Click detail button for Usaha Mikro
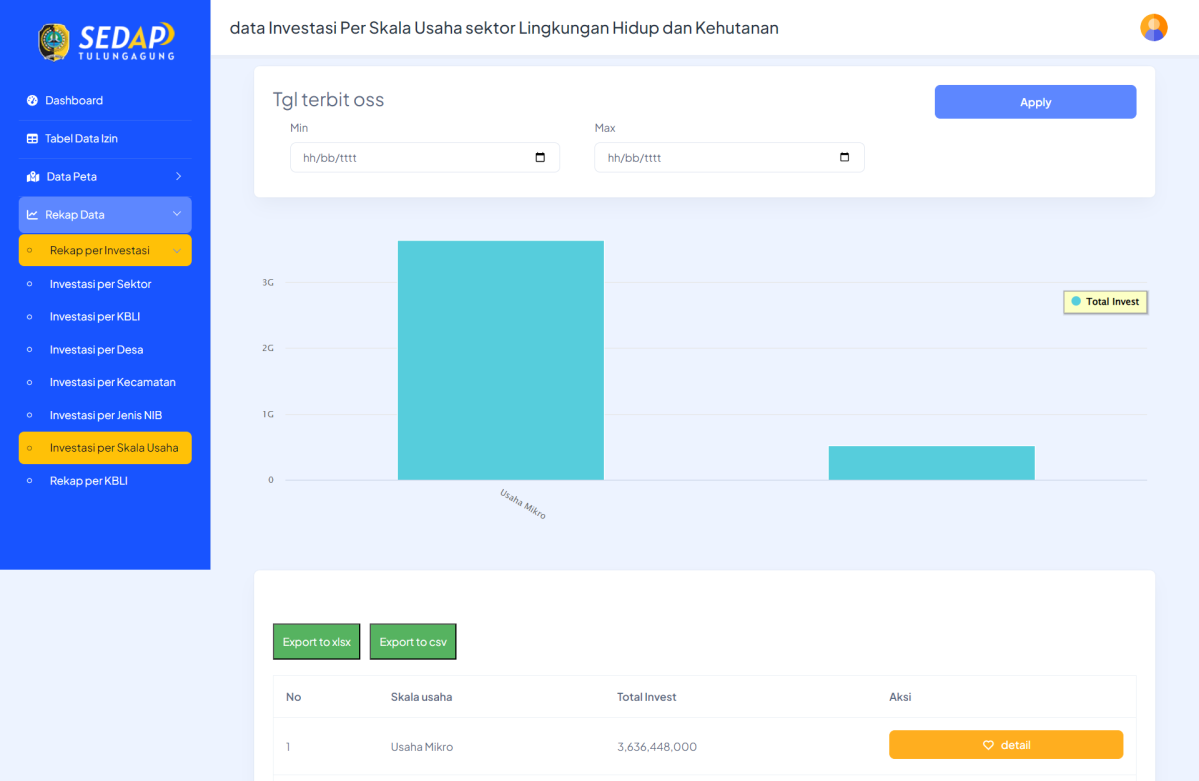The width and height of the screenshot is (1199, 781). click(1006, 745)
